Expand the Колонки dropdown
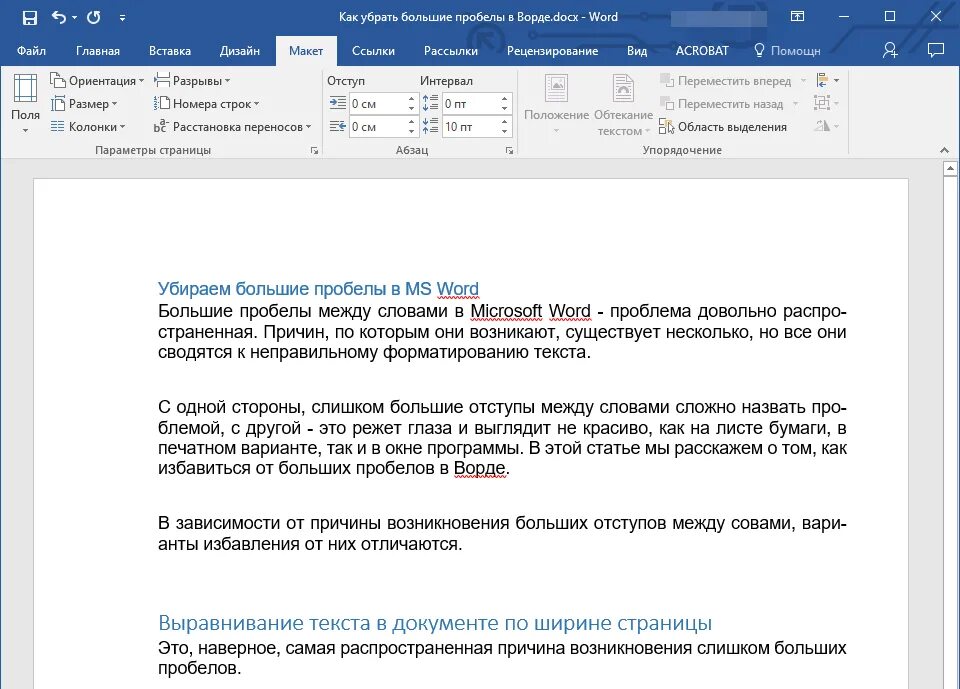The image size is (960, 689). point(88,127)
